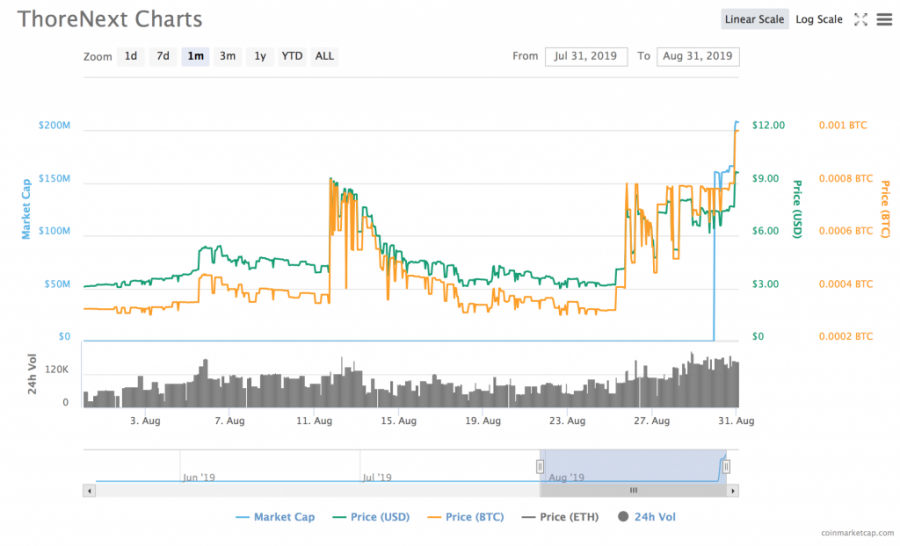The width and height of the screenshot is (900, 546).
Task: Click the $12.00 price axis label
Action: [x=769, y=125]
